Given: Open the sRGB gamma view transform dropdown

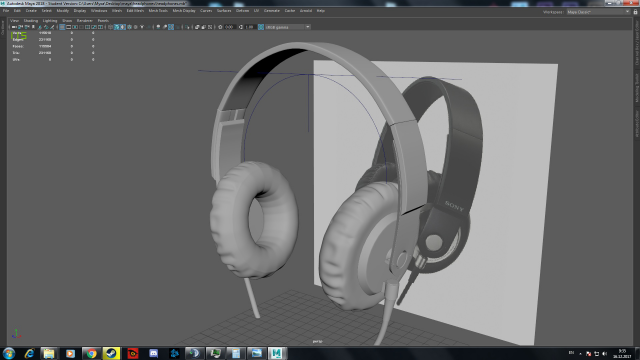Looking at the screenshot, I should 288,27.
